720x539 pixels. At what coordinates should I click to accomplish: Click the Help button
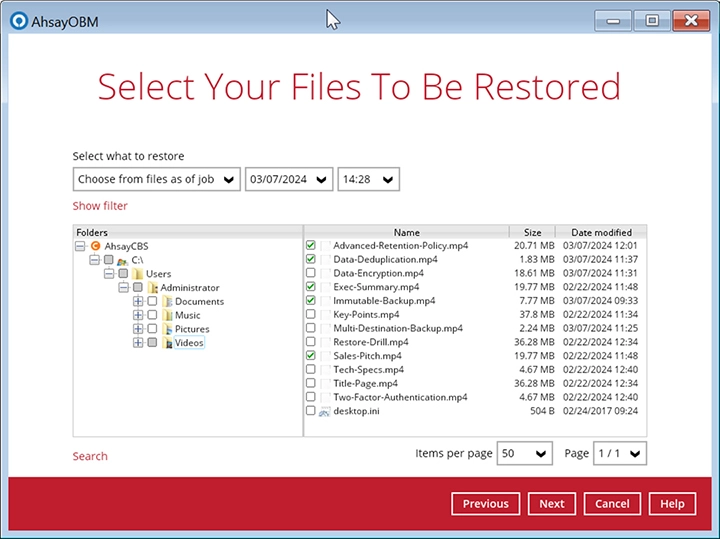click(x=672, y=504)
